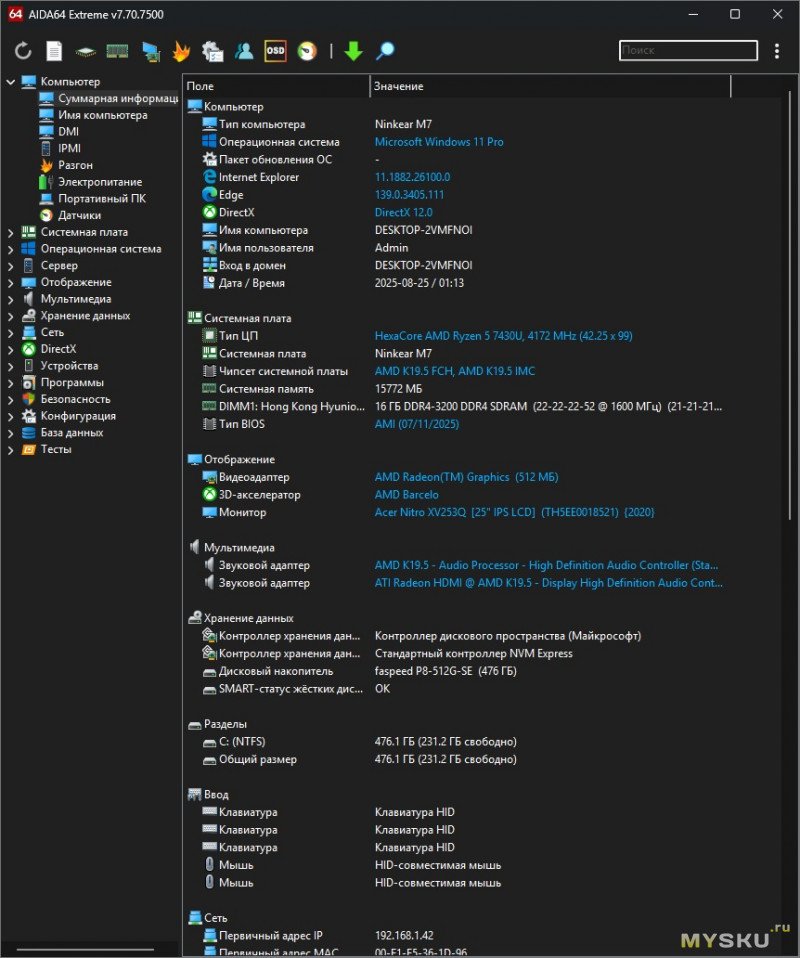
Task: Select Устройства in the sidebar tree
Action: tap(69, 365)
